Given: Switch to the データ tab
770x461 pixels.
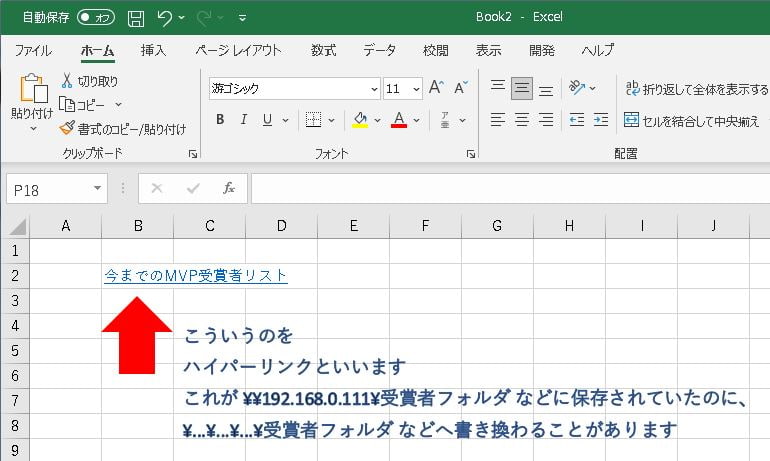Looking at the screenshot, I should [379, 50].
